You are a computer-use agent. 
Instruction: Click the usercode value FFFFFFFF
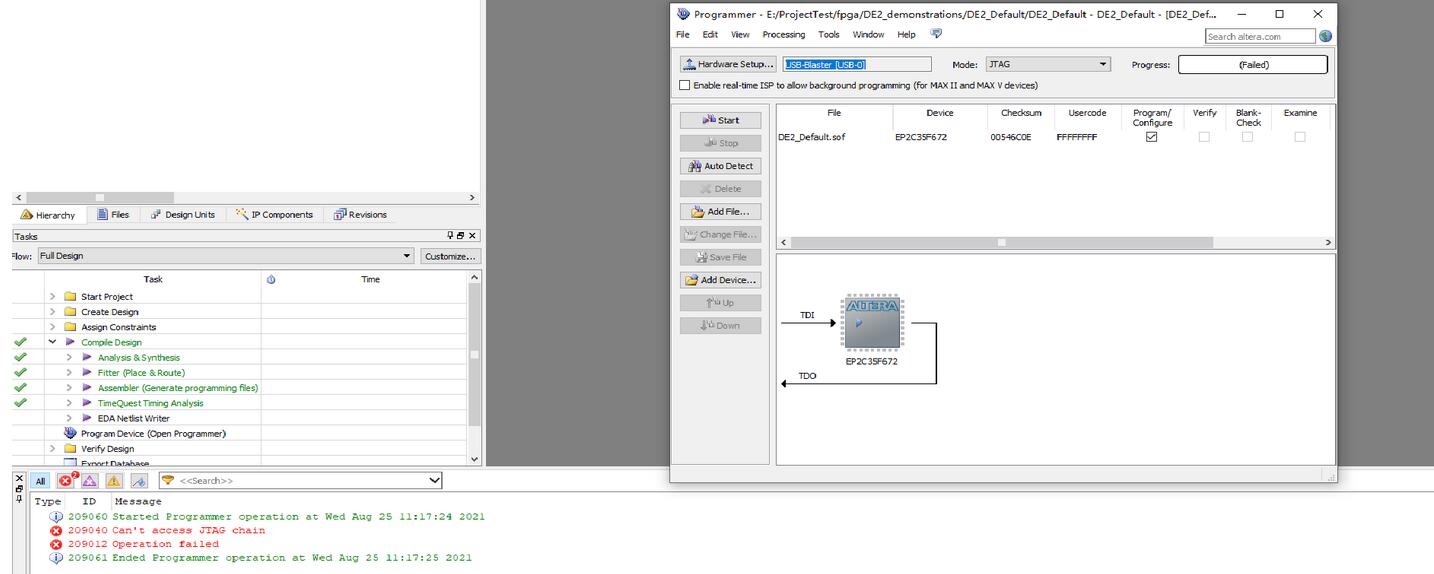1077,137
